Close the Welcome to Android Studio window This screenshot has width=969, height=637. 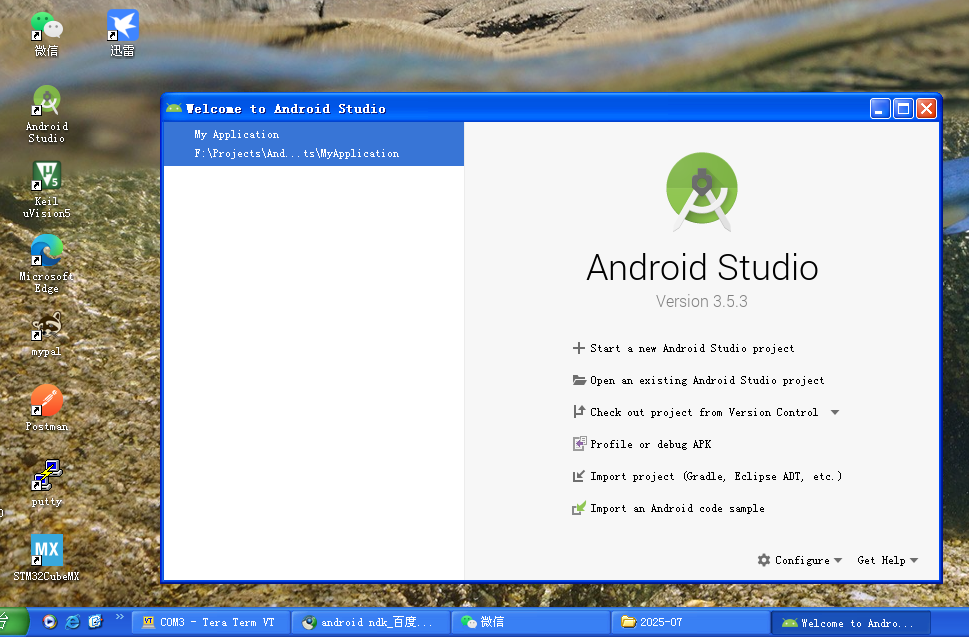(926, 109)
